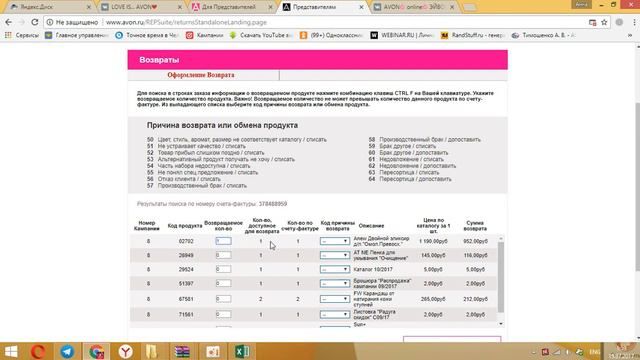Screen dimensions: 640x360
Task: Open Chrome three-dot menu
Action: pyautogui.click(x=634, y=22)
